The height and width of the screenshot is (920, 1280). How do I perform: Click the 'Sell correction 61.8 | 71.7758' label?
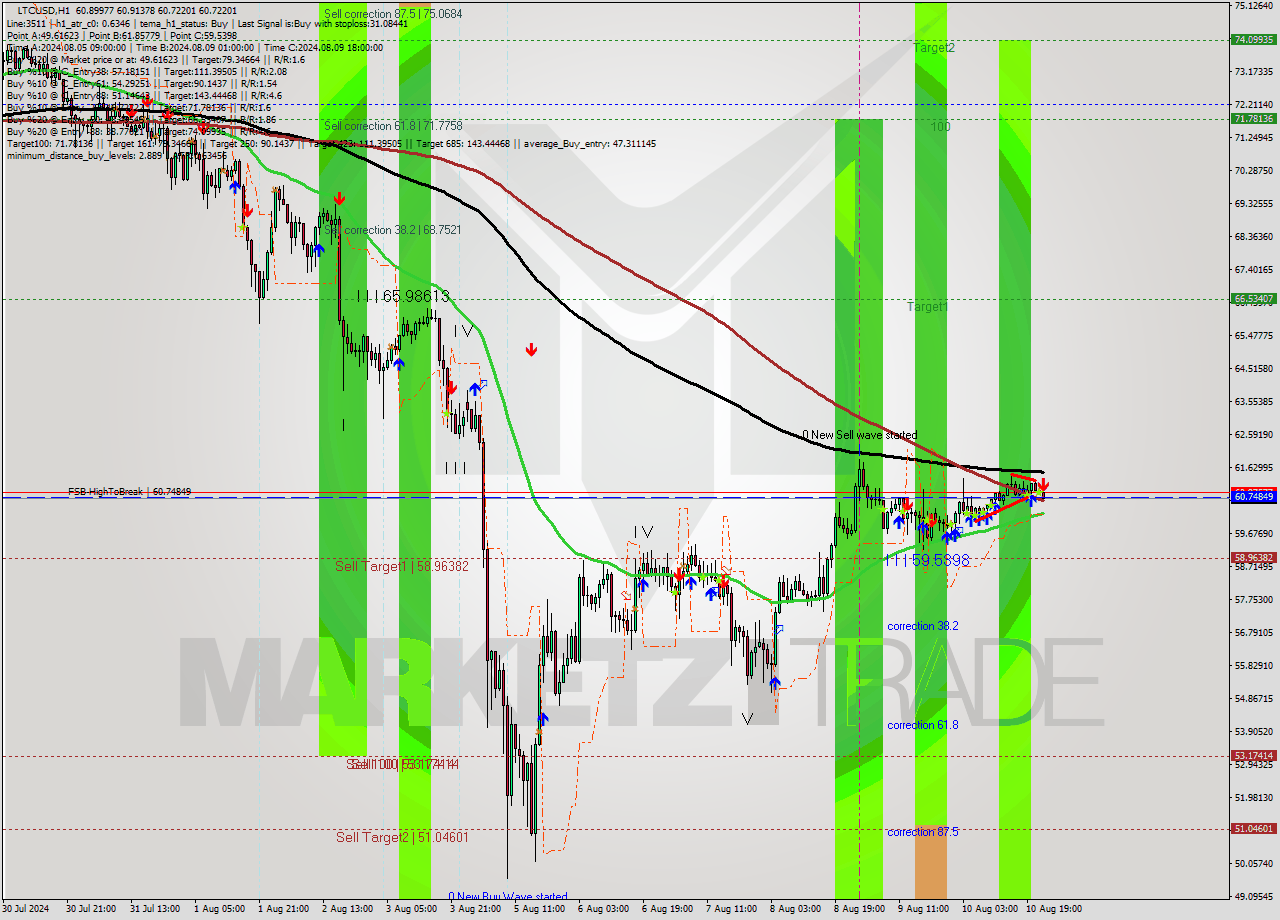pos(393,126)
